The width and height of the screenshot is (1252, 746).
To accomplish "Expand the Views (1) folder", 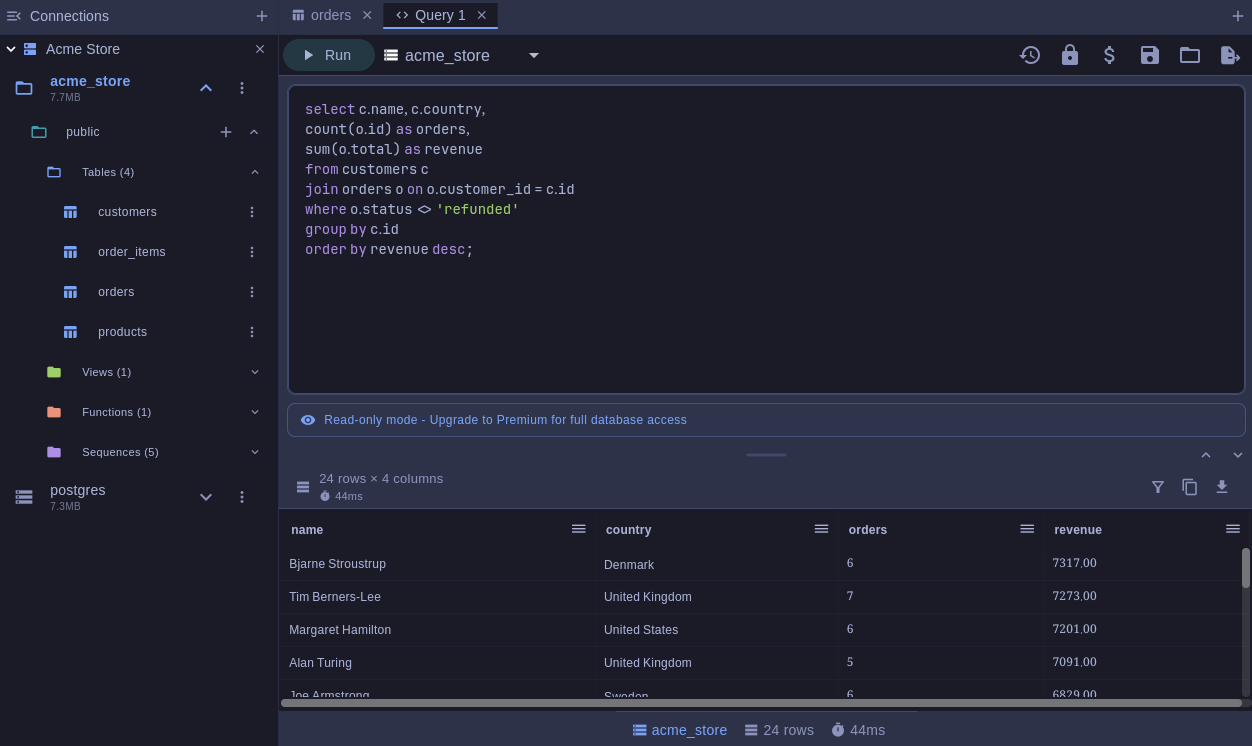I will click(x=255, y=372).
